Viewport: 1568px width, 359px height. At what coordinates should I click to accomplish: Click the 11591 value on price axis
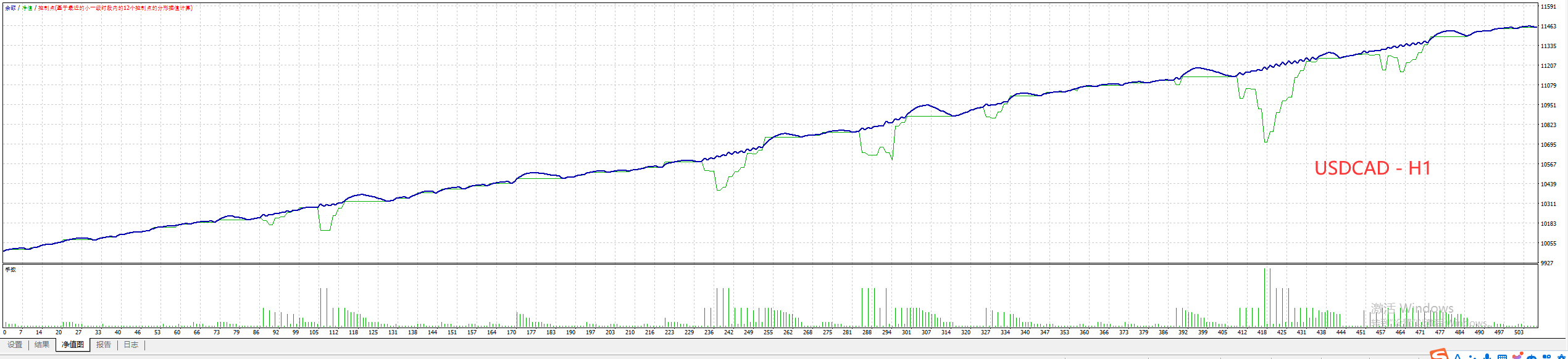coord(1548,7)
